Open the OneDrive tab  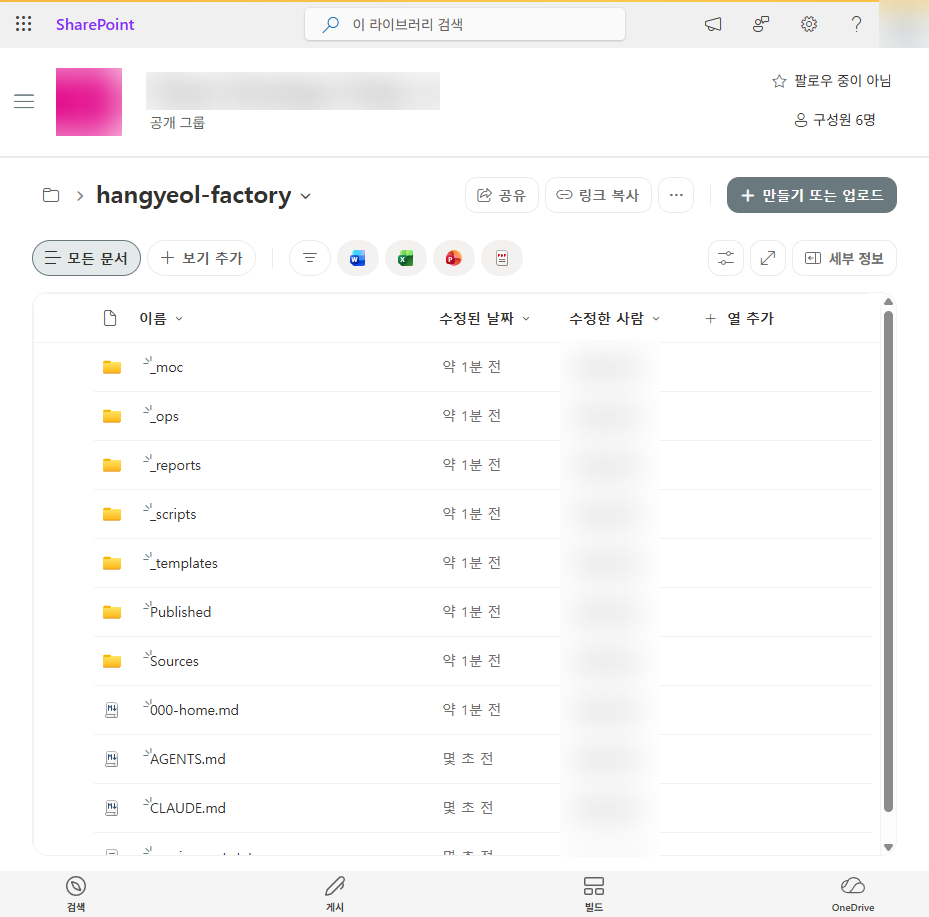[853, 894]
